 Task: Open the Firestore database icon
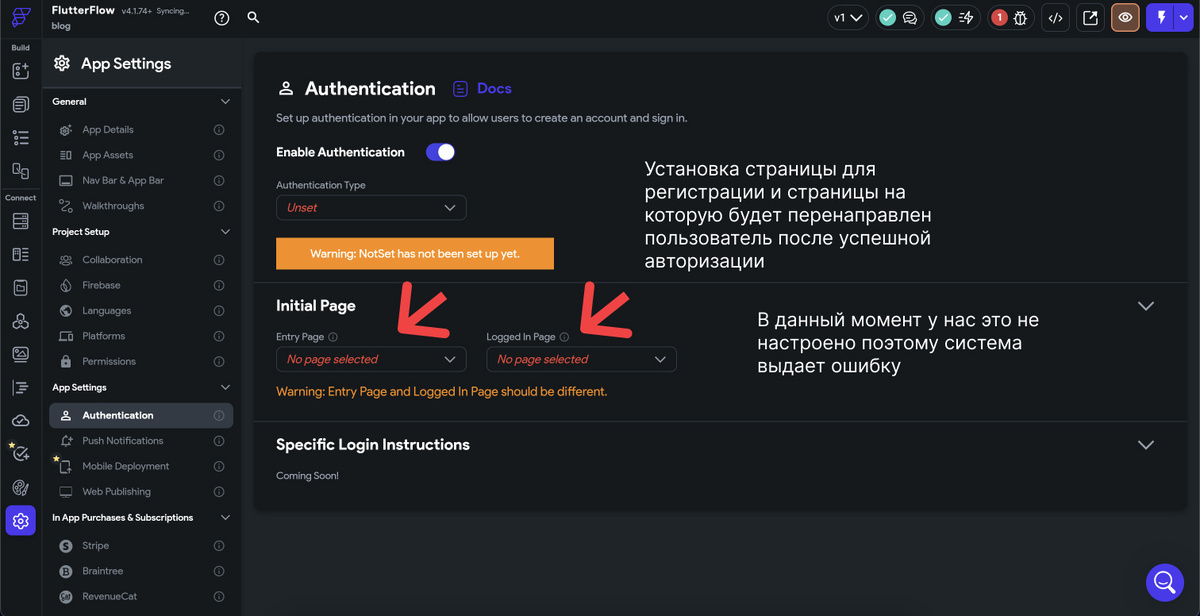(x=21, y=221)
